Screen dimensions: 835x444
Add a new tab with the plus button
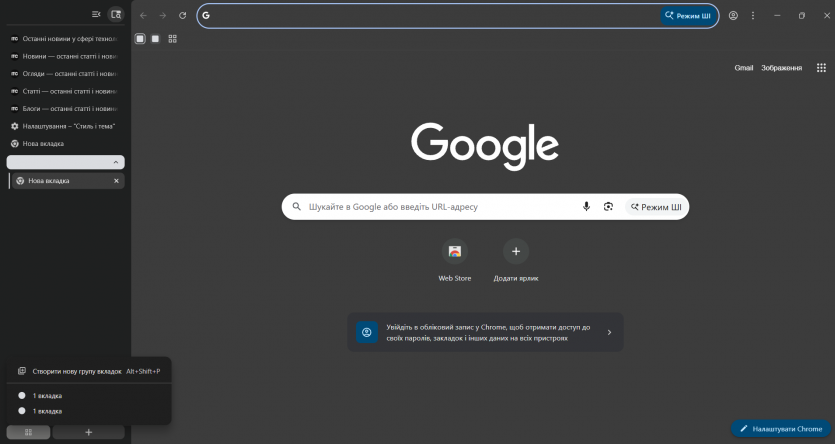pyautogui.click(x=88, y=432)
